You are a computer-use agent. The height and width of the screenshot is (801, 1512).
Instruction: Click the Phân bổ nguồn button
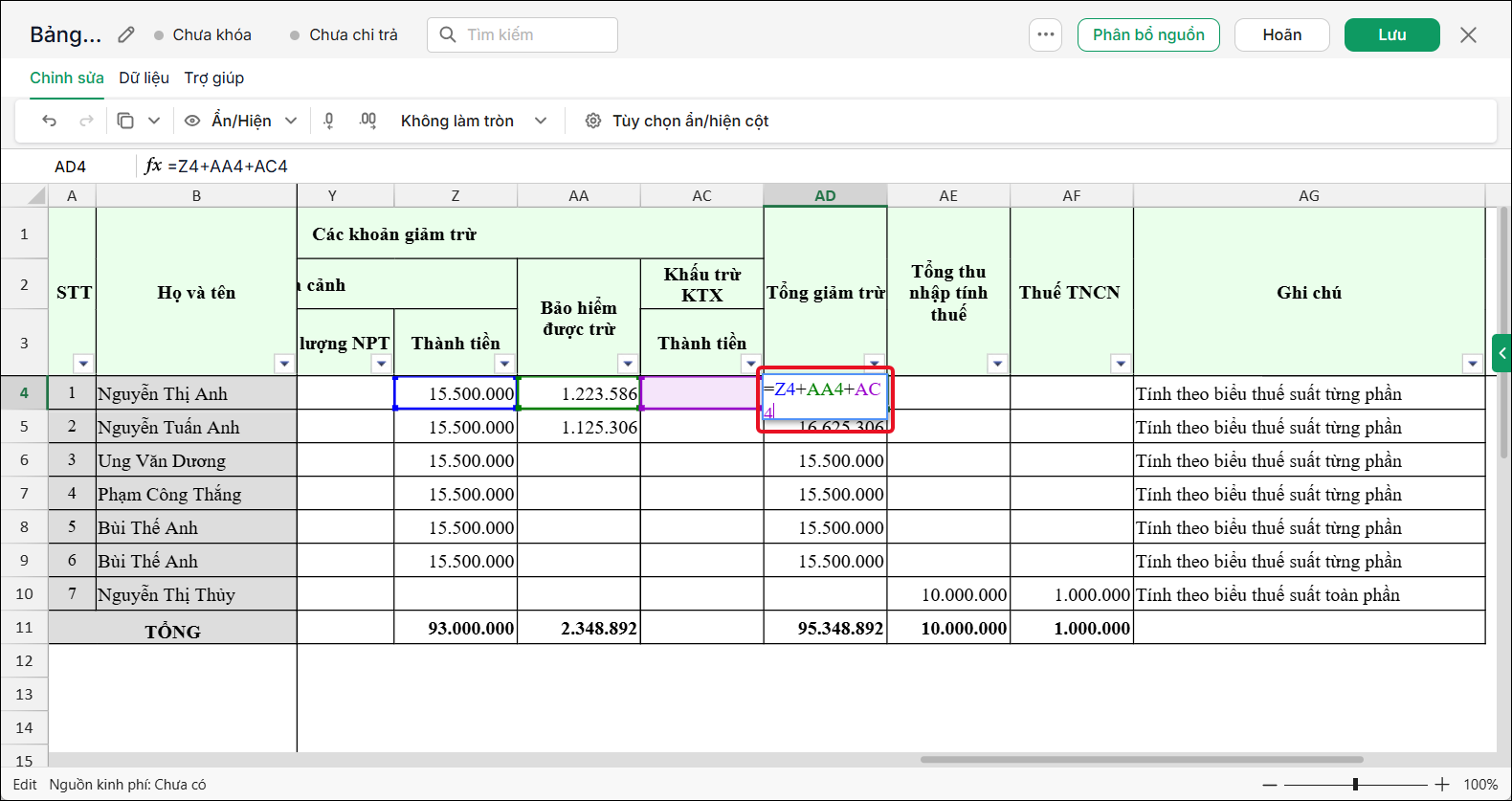coord(1148,34)
